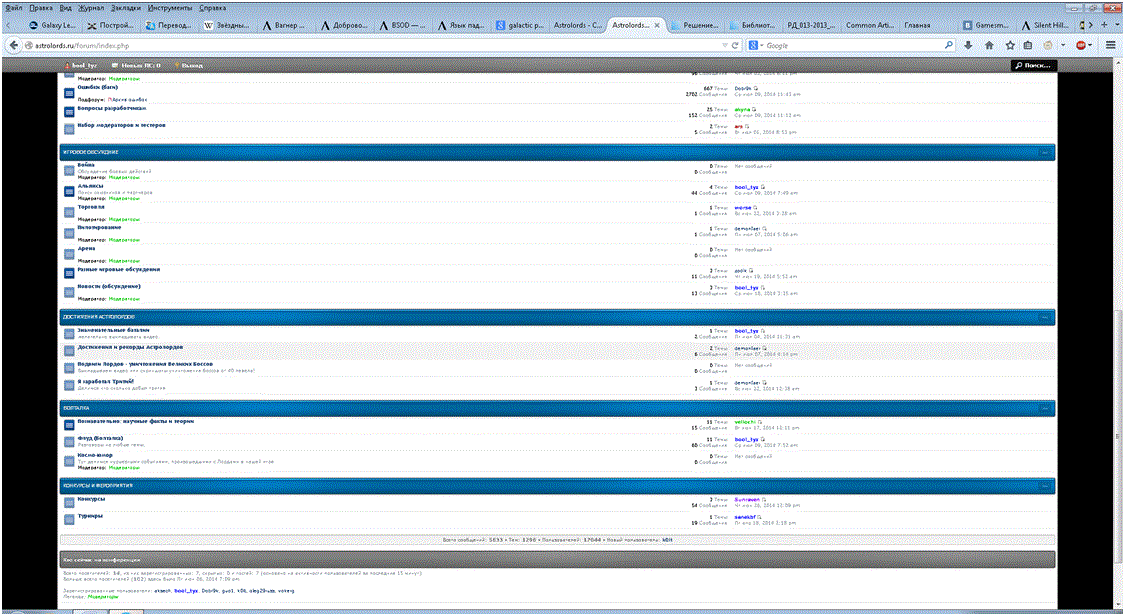Reload the page using the refresh icon
This screenshot has height=616, width=1125.
coord(735,45)
